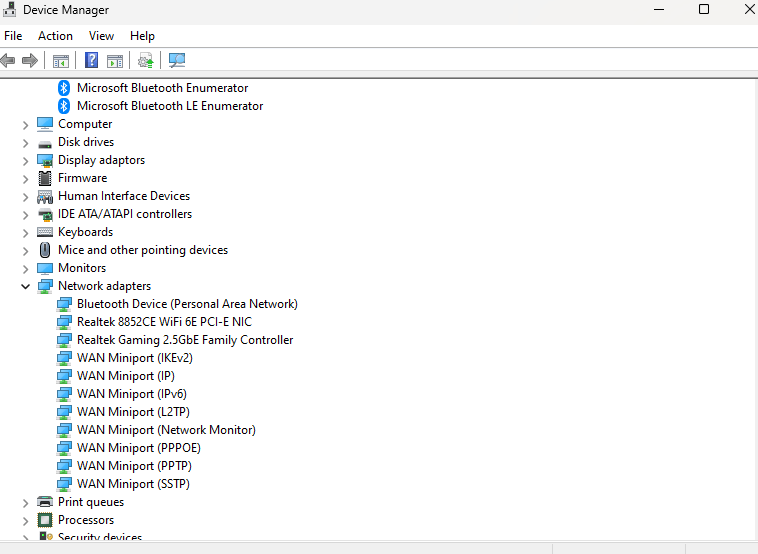Click the Human Interface Devices icon

pos(45,197)
